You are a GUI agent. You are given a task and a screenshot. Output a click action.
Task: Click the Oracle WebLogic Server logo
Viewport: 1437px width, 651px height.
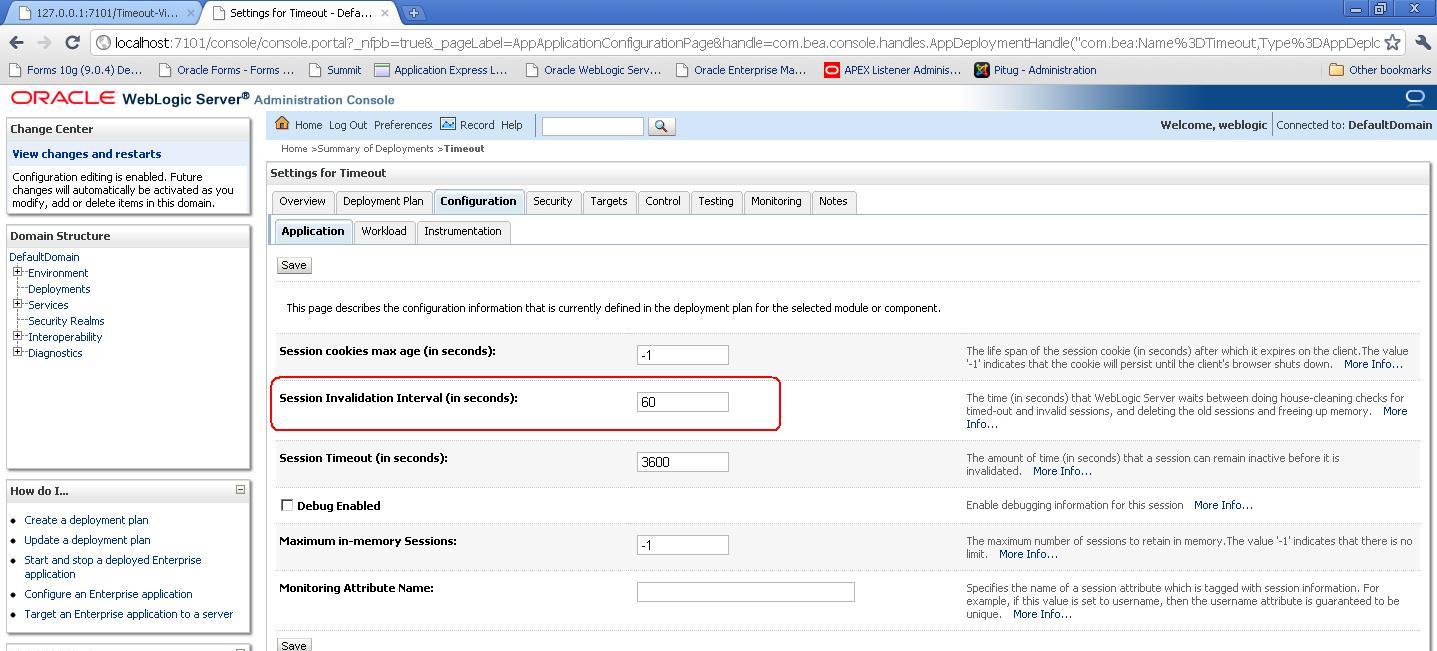coord(63,97)
